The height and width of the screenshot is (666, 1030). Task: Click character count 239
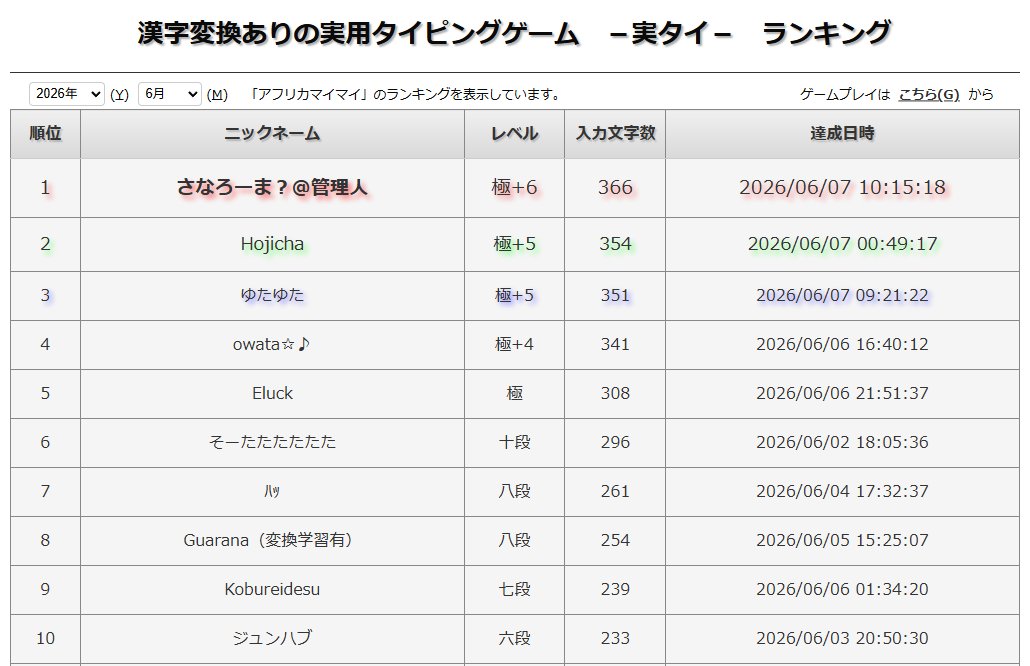pos(615,589)
